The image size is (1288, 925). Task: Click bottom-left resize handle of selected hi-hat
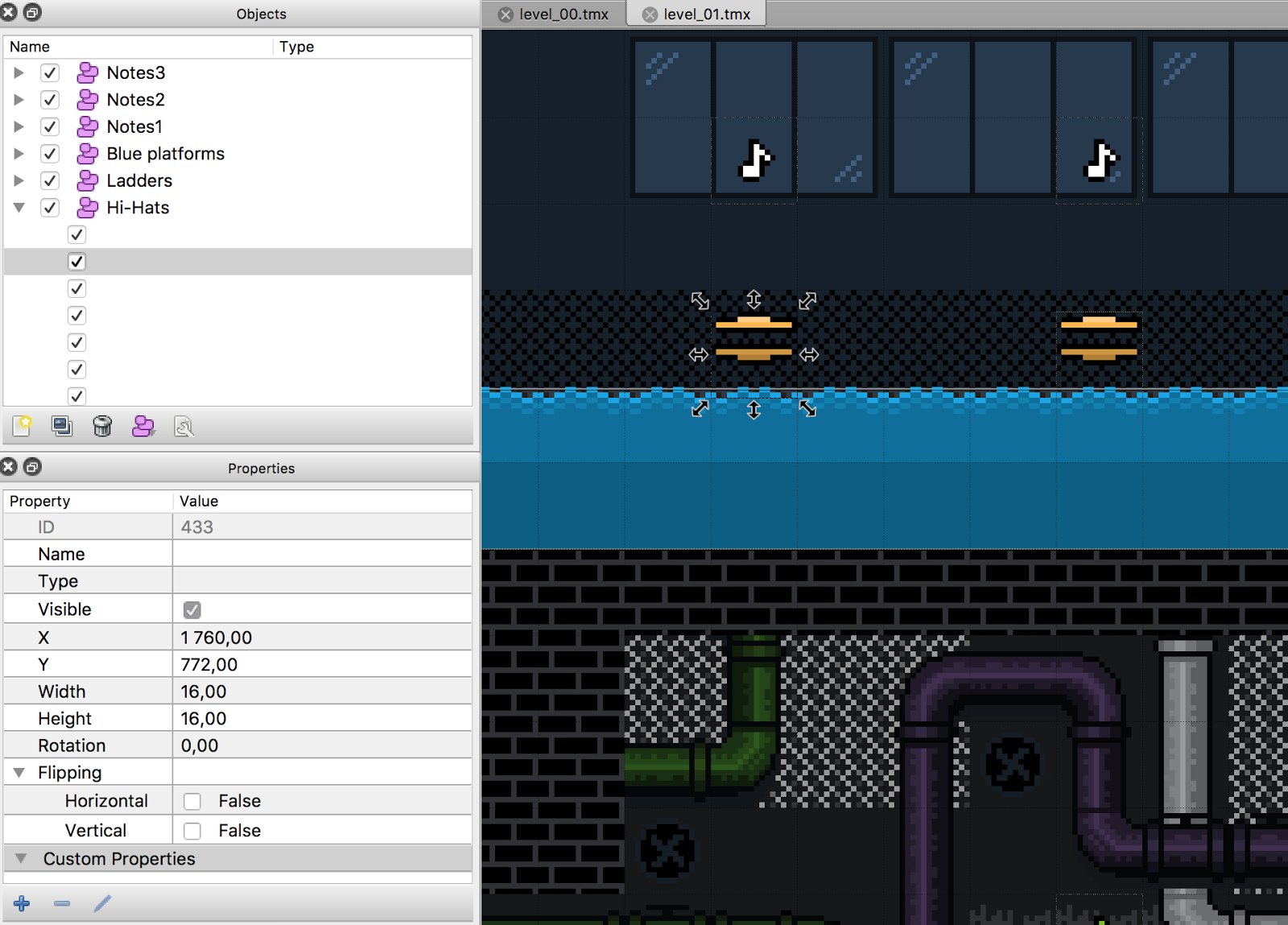[700, 408]
